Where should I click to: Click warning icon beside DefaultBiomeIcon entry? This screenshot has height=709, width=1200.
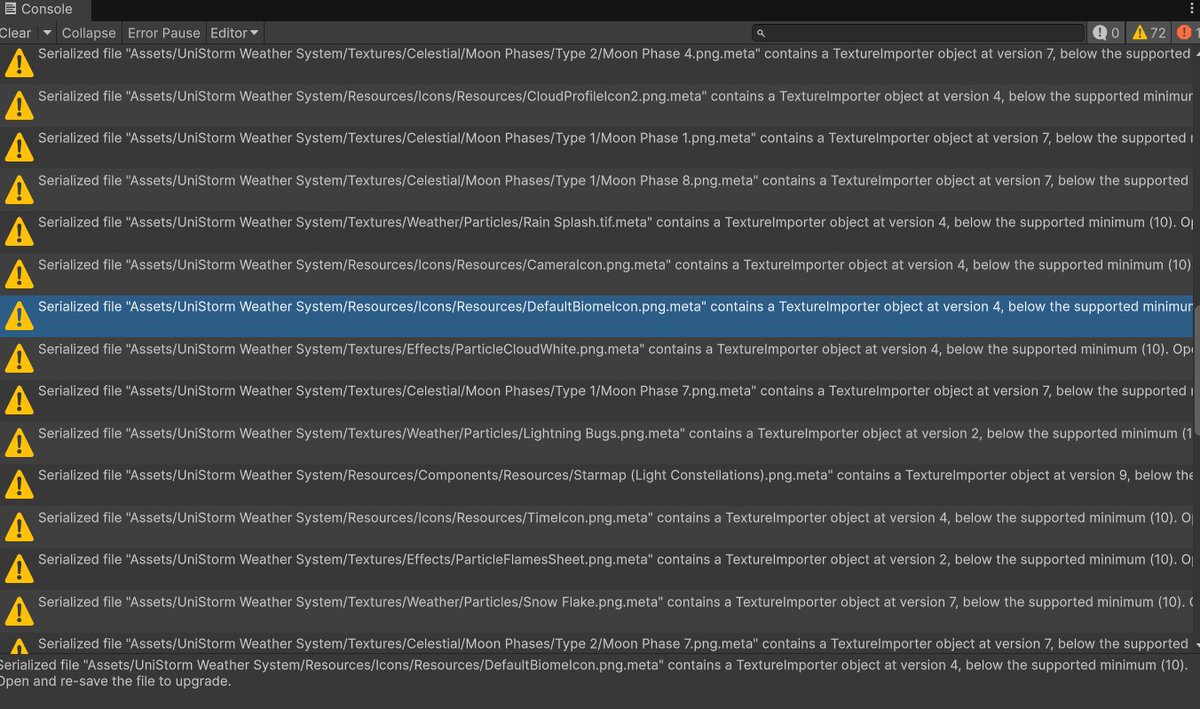coord(18,316)
